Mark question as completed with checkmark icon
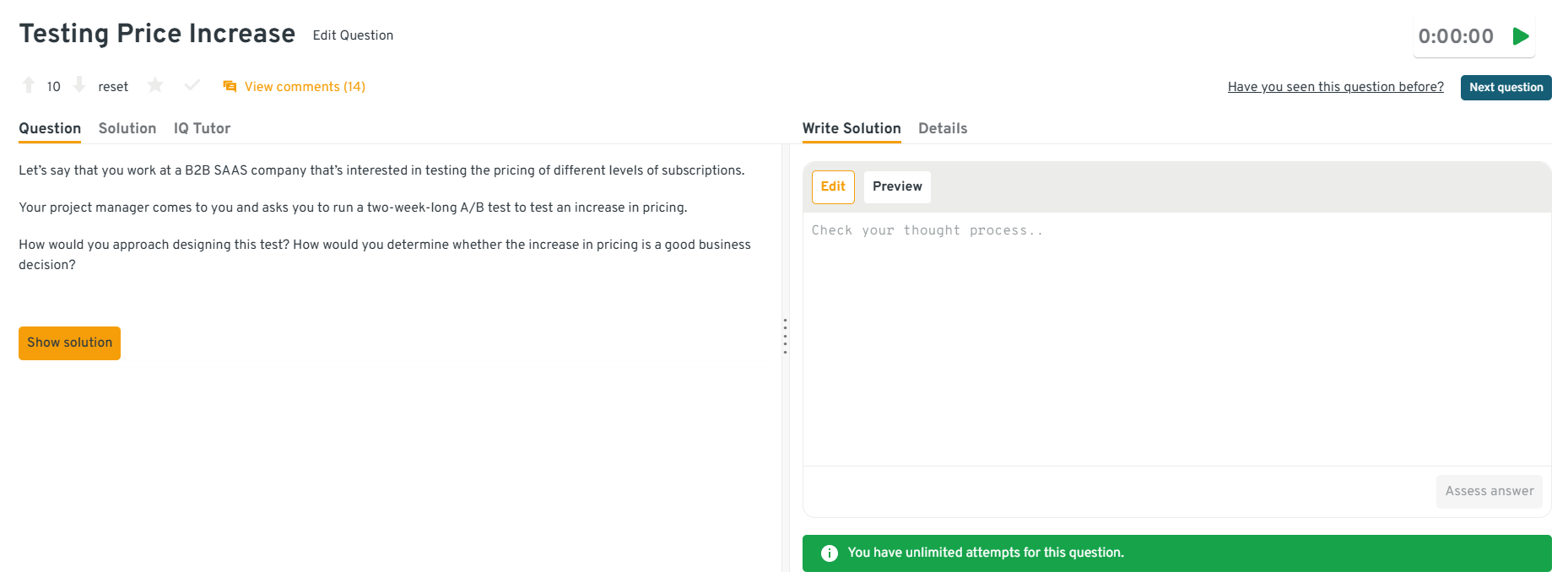Image resolution: width=1568 pixels, height=588 pixels. click(192, 85)
